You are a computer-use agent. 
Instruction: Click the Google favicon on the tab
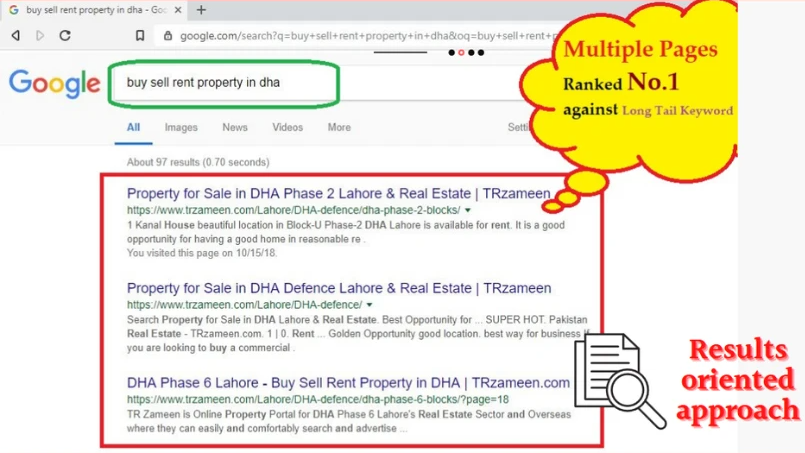(14, 10)
